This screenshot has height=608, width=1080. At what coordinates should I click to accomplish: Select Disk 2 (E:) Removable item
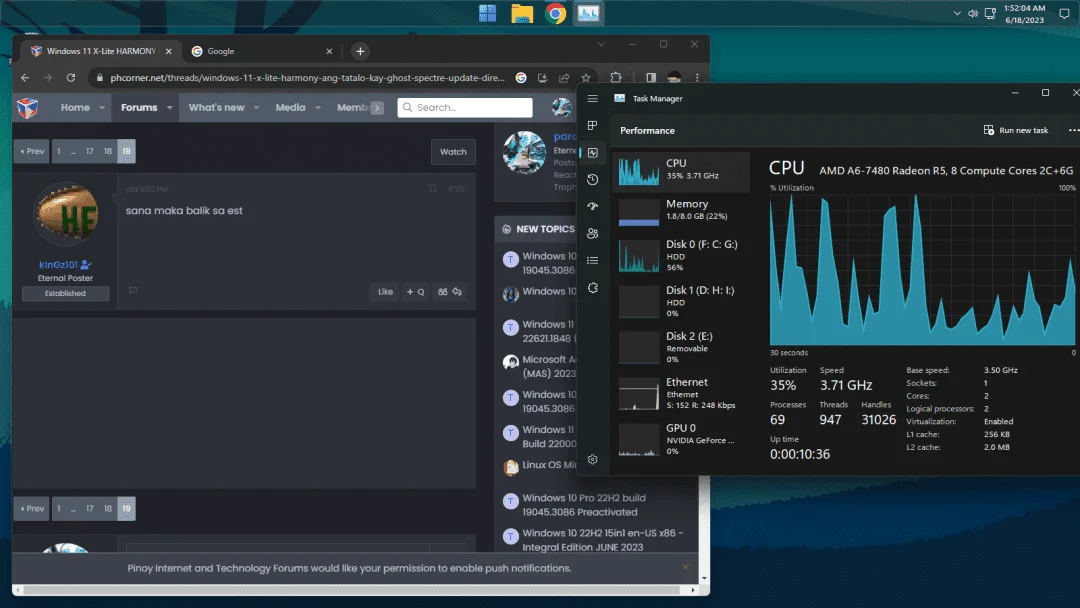click(x=681, y=348)
